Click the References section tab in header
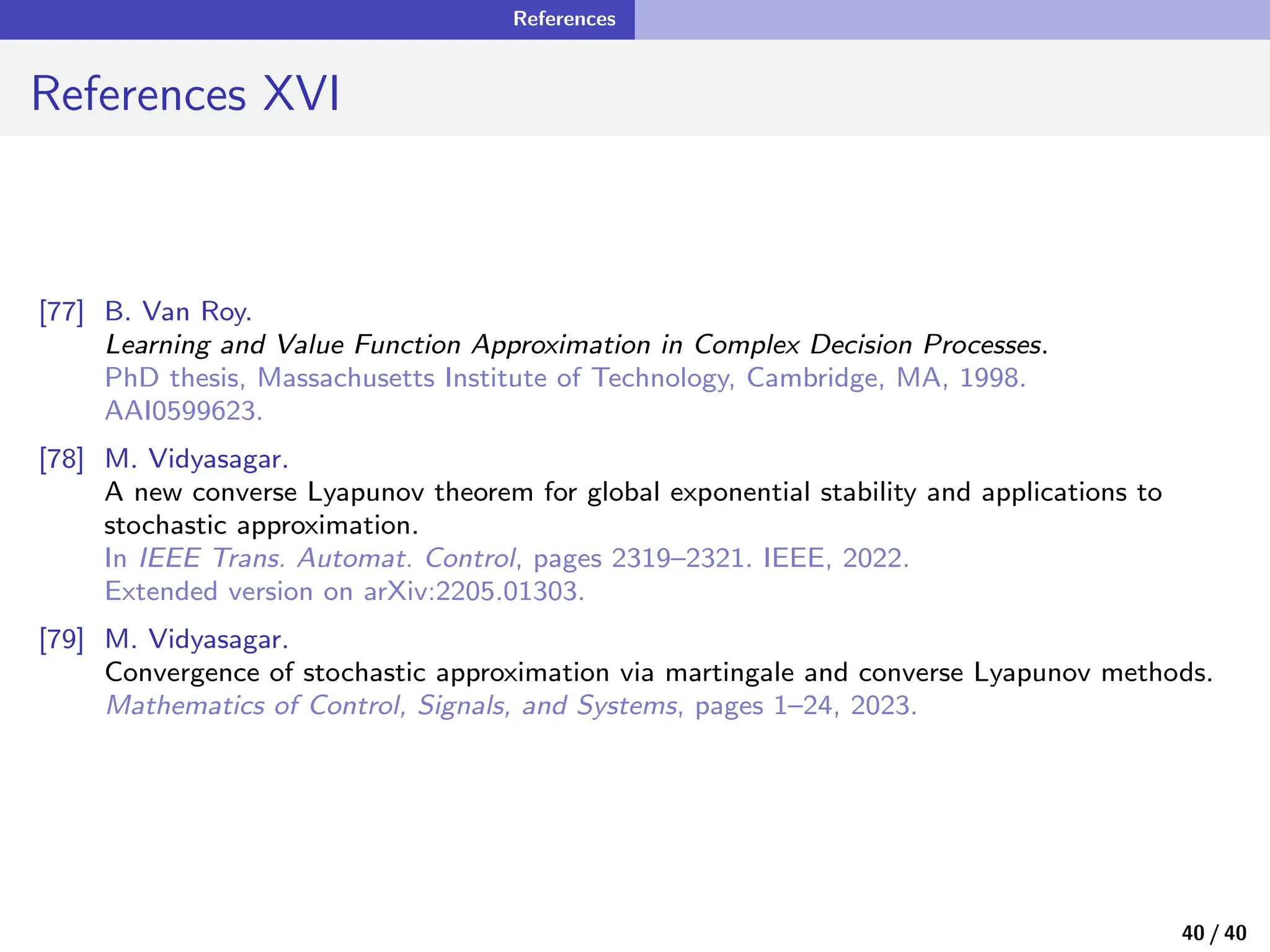Screen dimensions: 1270x952 pos(564,19)
